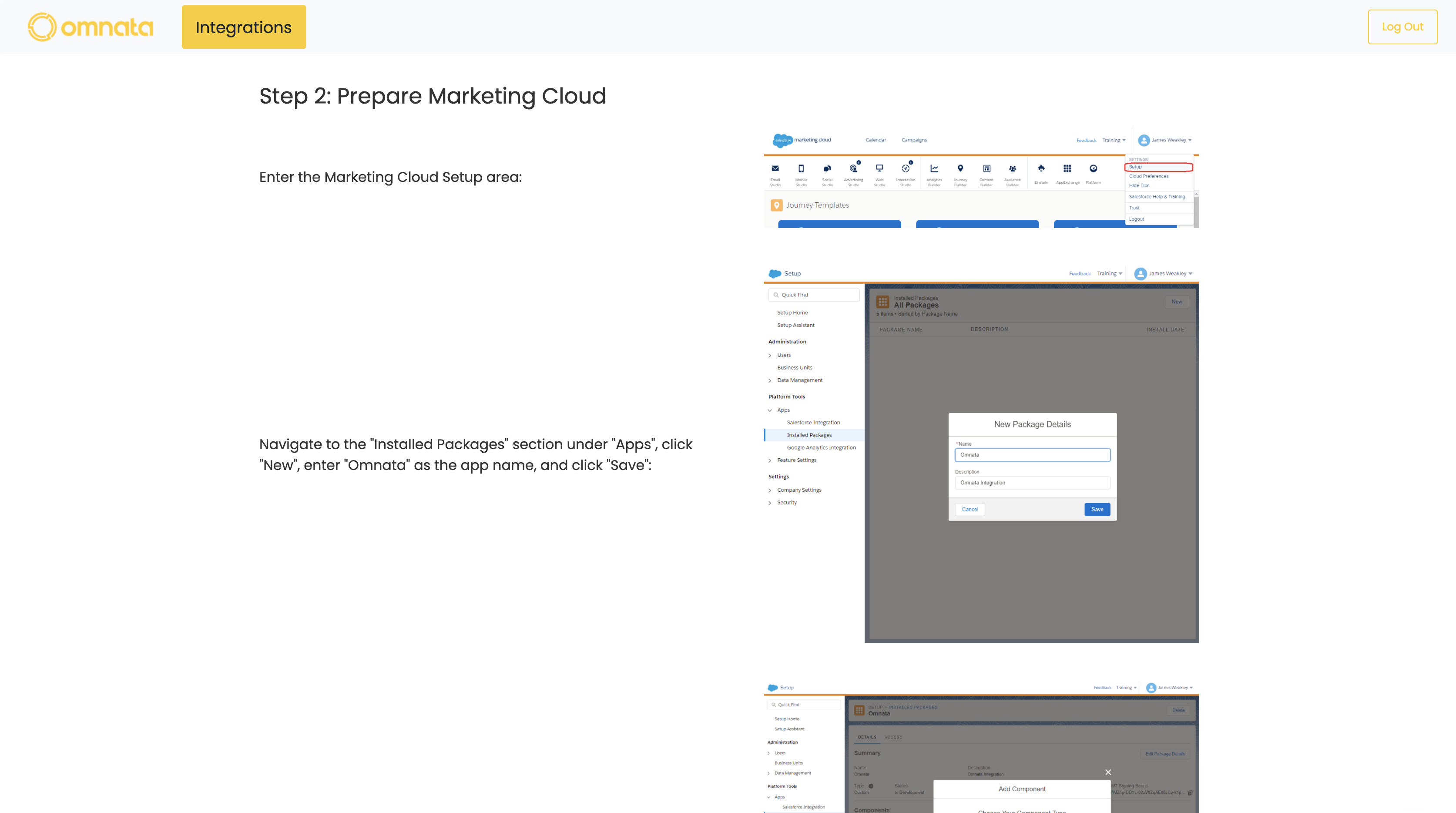Screen dimensions: 1456x813
Task: Select the Interaction Studio icon
Action: point(906,168)
